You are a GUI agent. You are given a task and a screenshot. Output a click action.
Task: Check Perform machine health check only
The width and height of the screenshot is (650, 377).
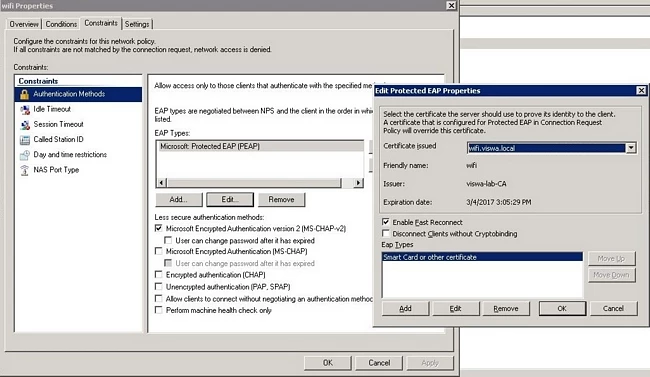point(158,310)
